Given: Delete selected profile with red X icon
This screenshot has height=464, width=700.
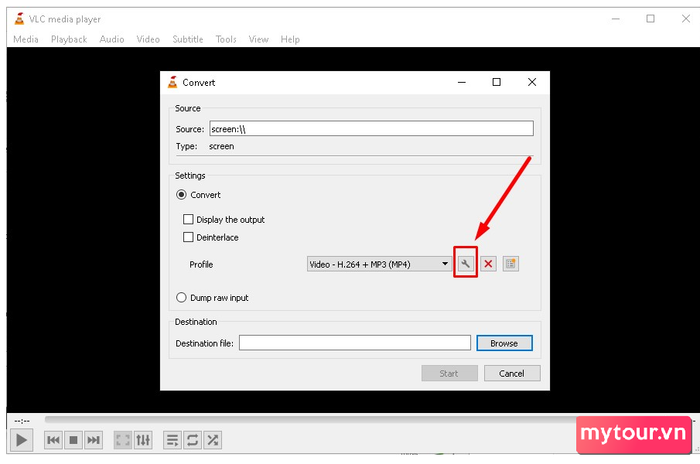Looking at the screenshot, I should click(488, 264).
